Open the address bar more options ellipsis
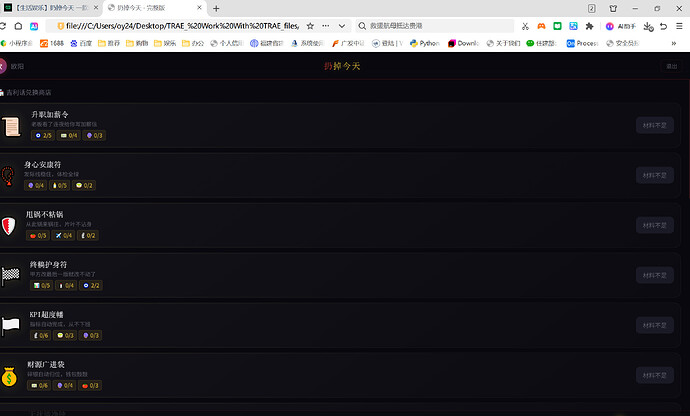The image size is (690, 416). (x=326, y=26)
